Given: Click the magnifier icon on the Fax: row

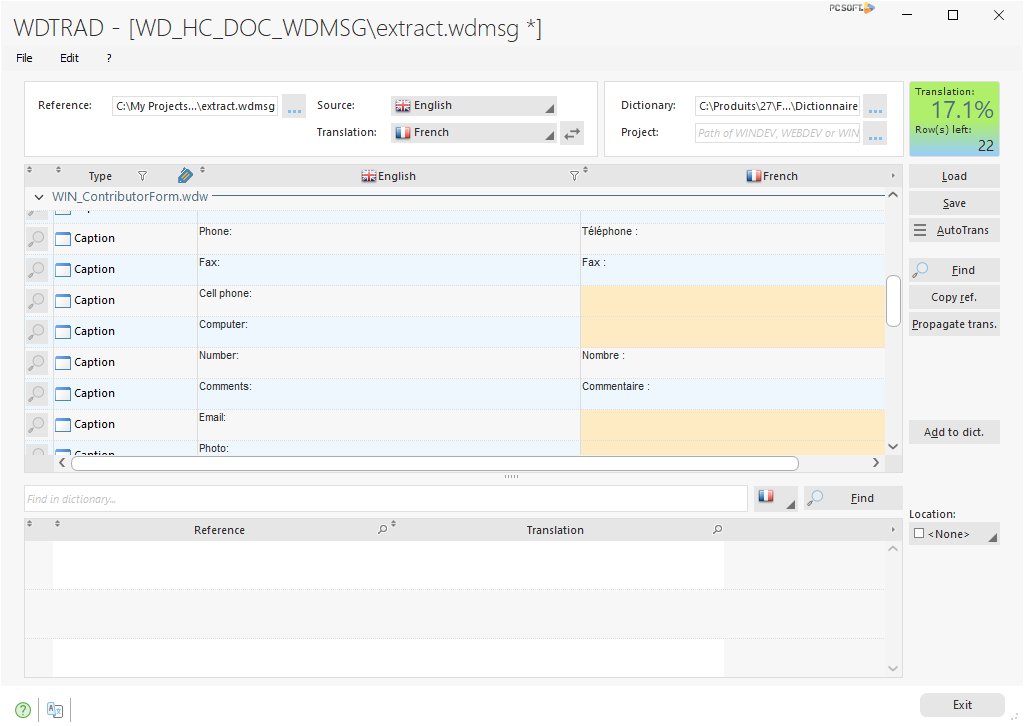Looking at the screenshot, I should click(37, 269).
